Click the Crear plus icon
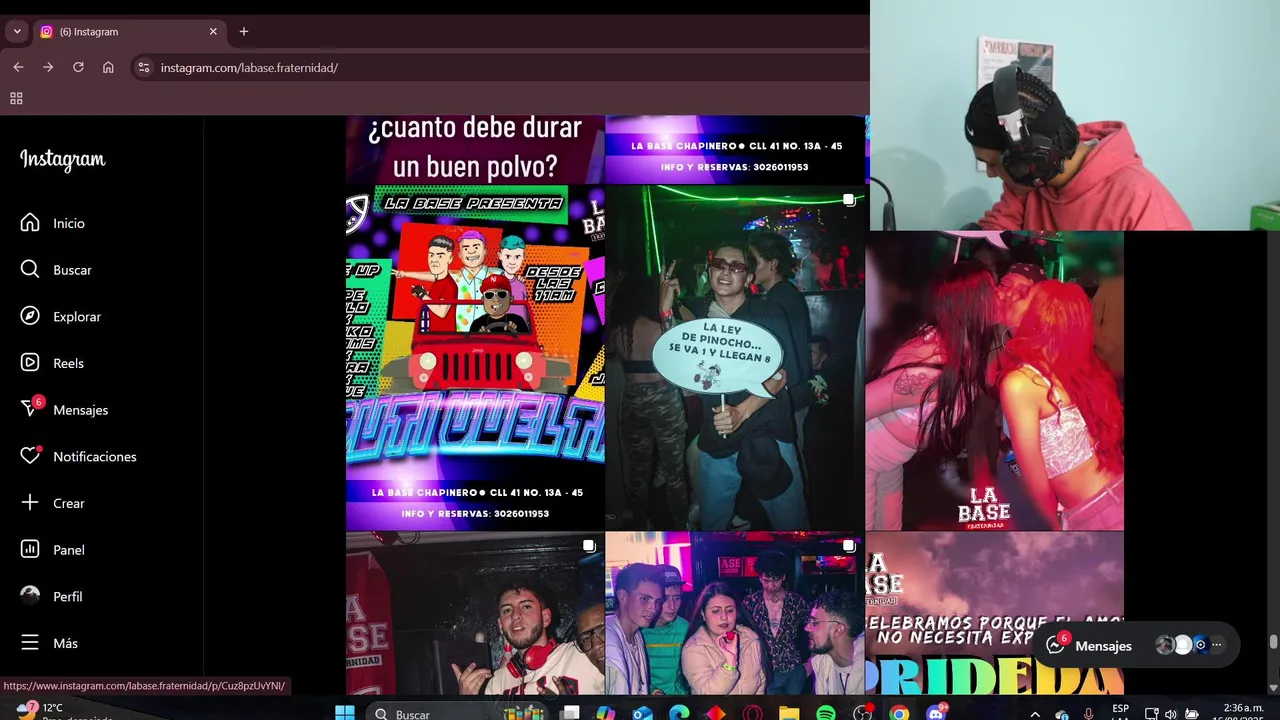The width and height of the screenshot is (1280, 720). (30, 503)
